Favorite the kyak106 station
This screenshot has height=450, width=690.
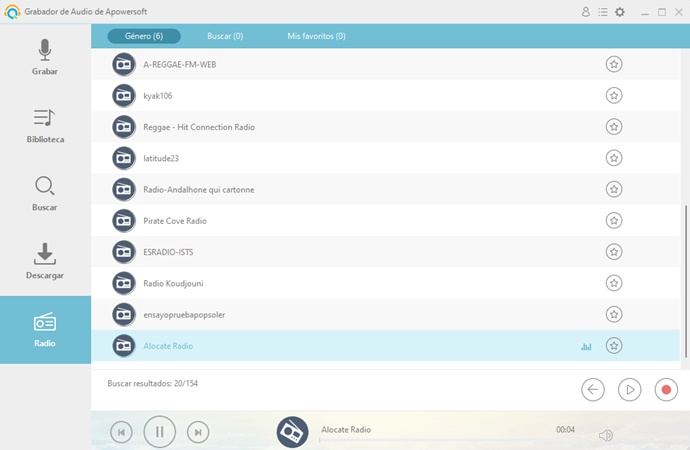pos(614,95)
